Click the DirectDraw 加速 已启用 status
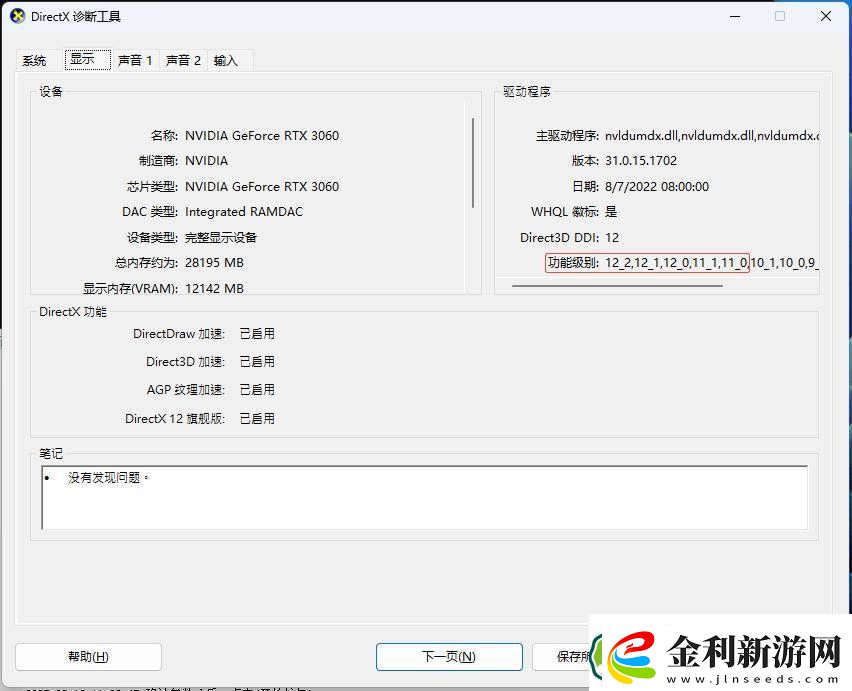Viewport: 852px width, 691px height. pos(257,333)
